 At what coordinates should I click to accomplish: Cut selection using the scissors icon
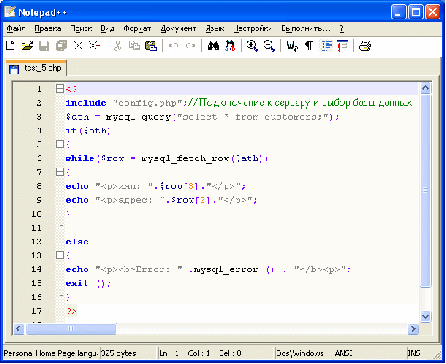(117, 46)
